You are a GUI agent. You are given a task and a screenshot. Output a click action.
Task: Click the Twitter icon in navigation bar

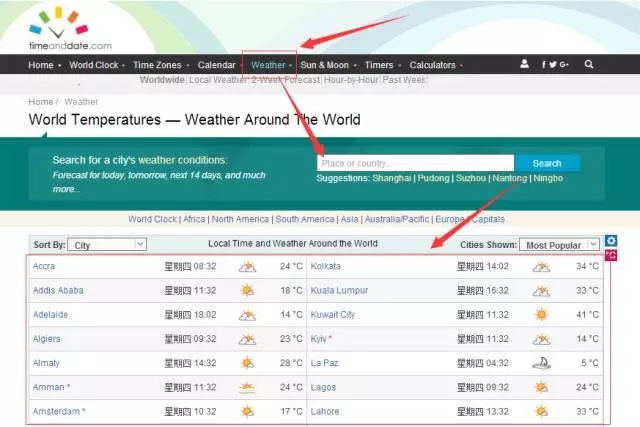click(555, 65)
